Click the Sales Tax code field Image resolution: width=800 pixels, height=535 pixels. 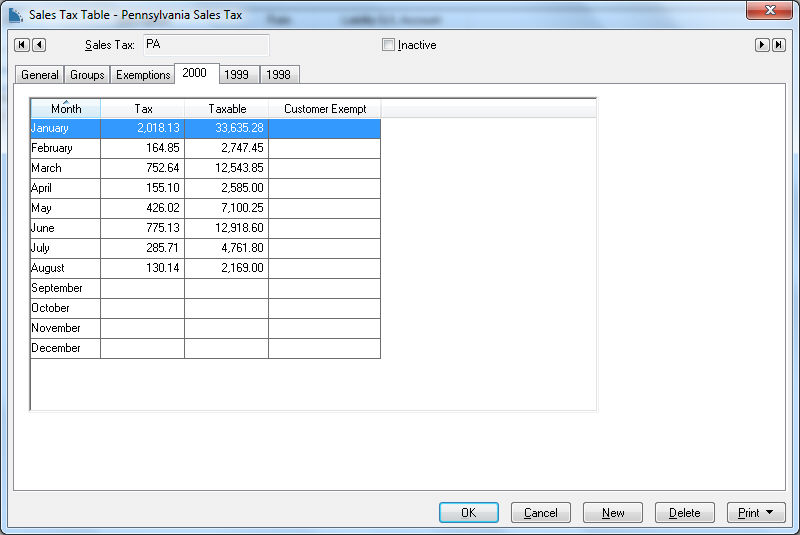tap(205, 45)
